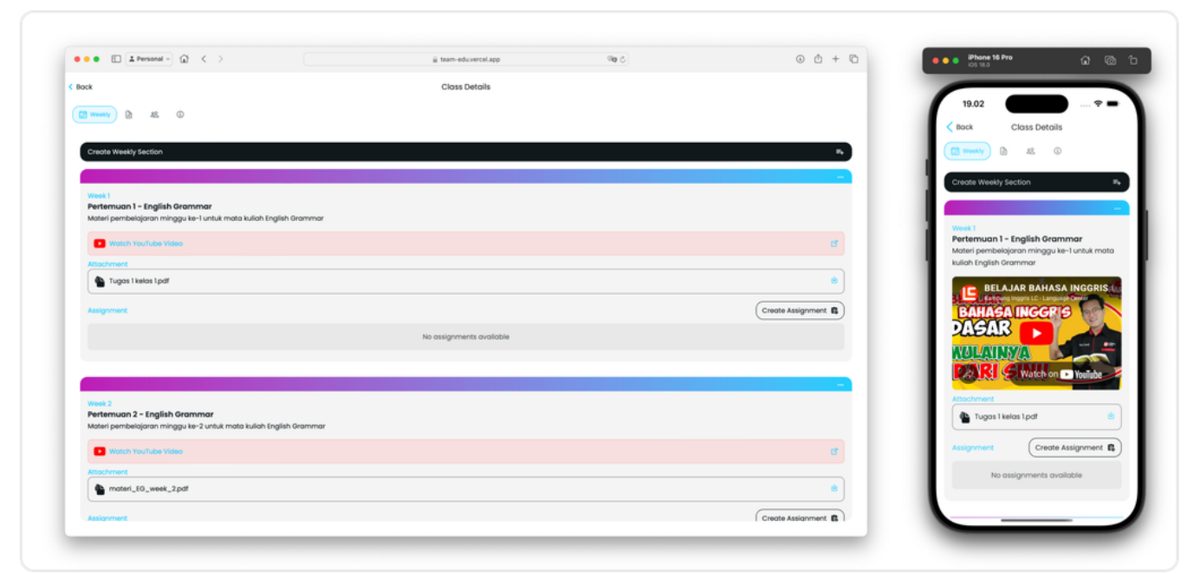Go Back in the browser Class Details page
1200x573 pixels.
click(x=80, y=87)
